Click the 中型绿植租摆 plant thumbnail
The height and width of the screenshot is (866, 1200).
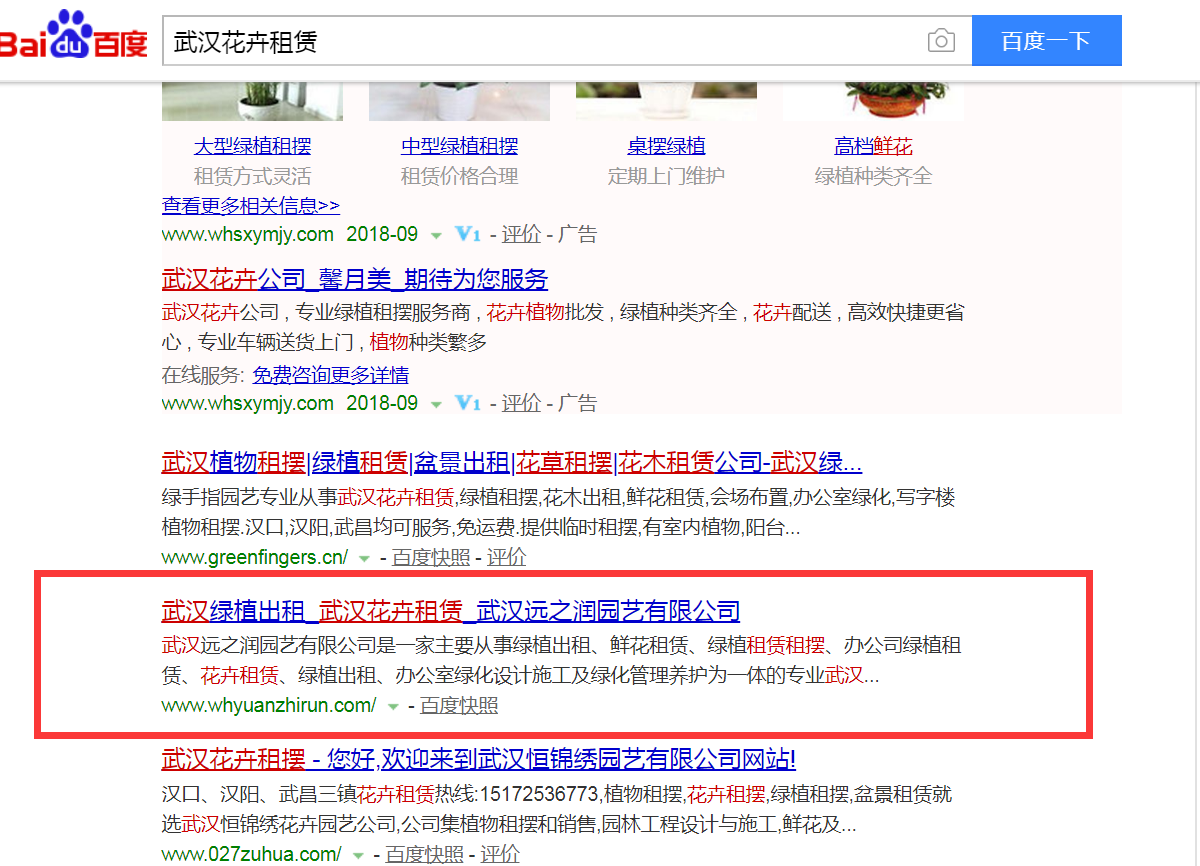click(459, 103)
